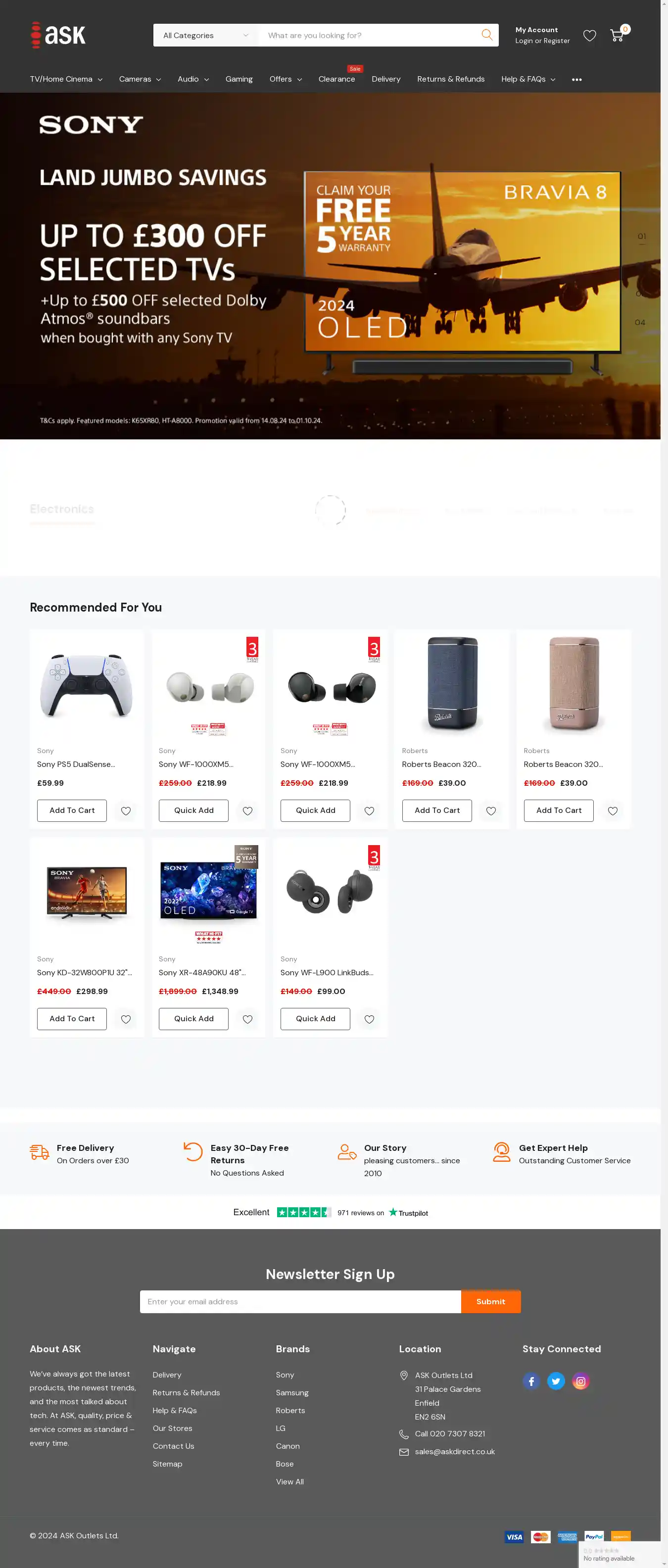Click the three-dots more menu icon
This screenshot has width=668, height=1568.
pos(576,80)
